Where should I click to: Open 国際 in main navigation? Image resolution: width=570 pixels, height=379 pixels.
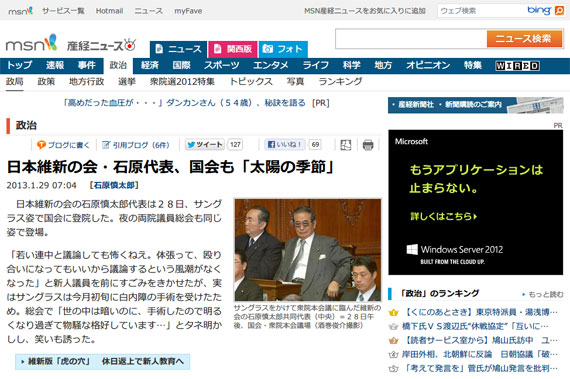click(x=181, y=65)
